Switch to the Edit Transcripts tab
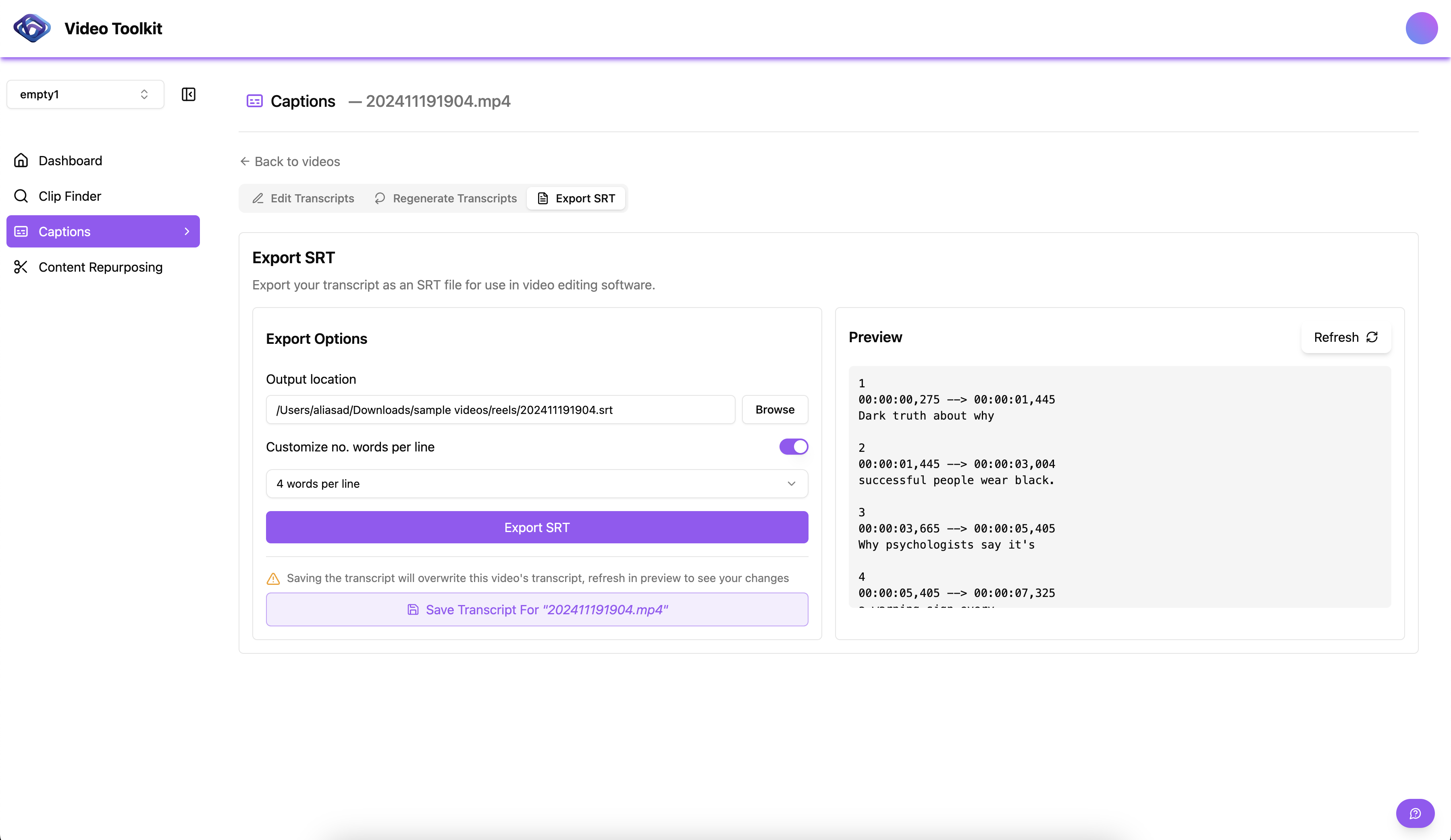Viewport: 1451px width, 840px height. (304, 199)
